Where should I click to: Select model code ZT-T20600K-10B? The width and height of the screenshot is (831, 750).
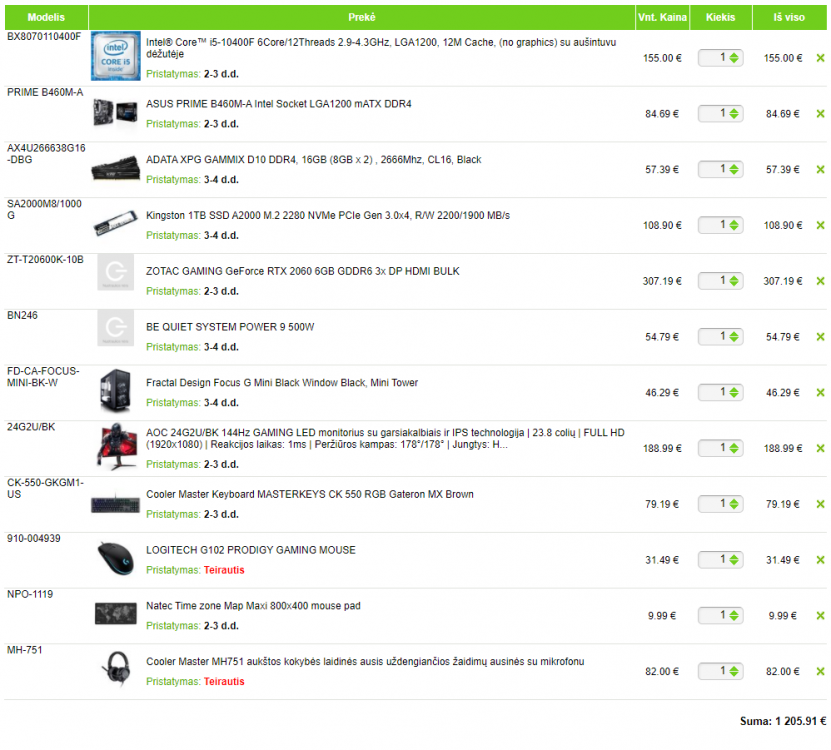pos(45,260)
